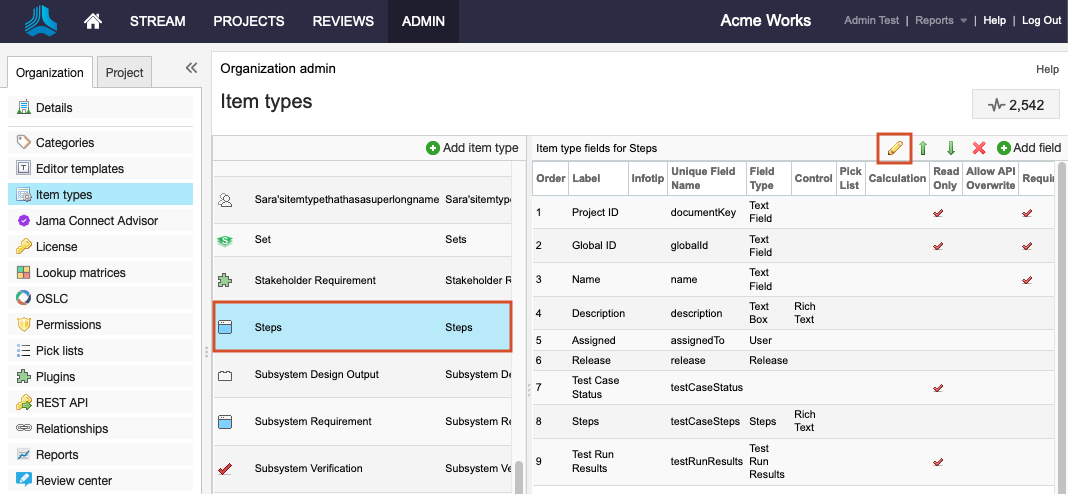The height and width of the screenshot is (494, 1068).
Task: Click the pencil edit field icon
Action: [894, 148]
